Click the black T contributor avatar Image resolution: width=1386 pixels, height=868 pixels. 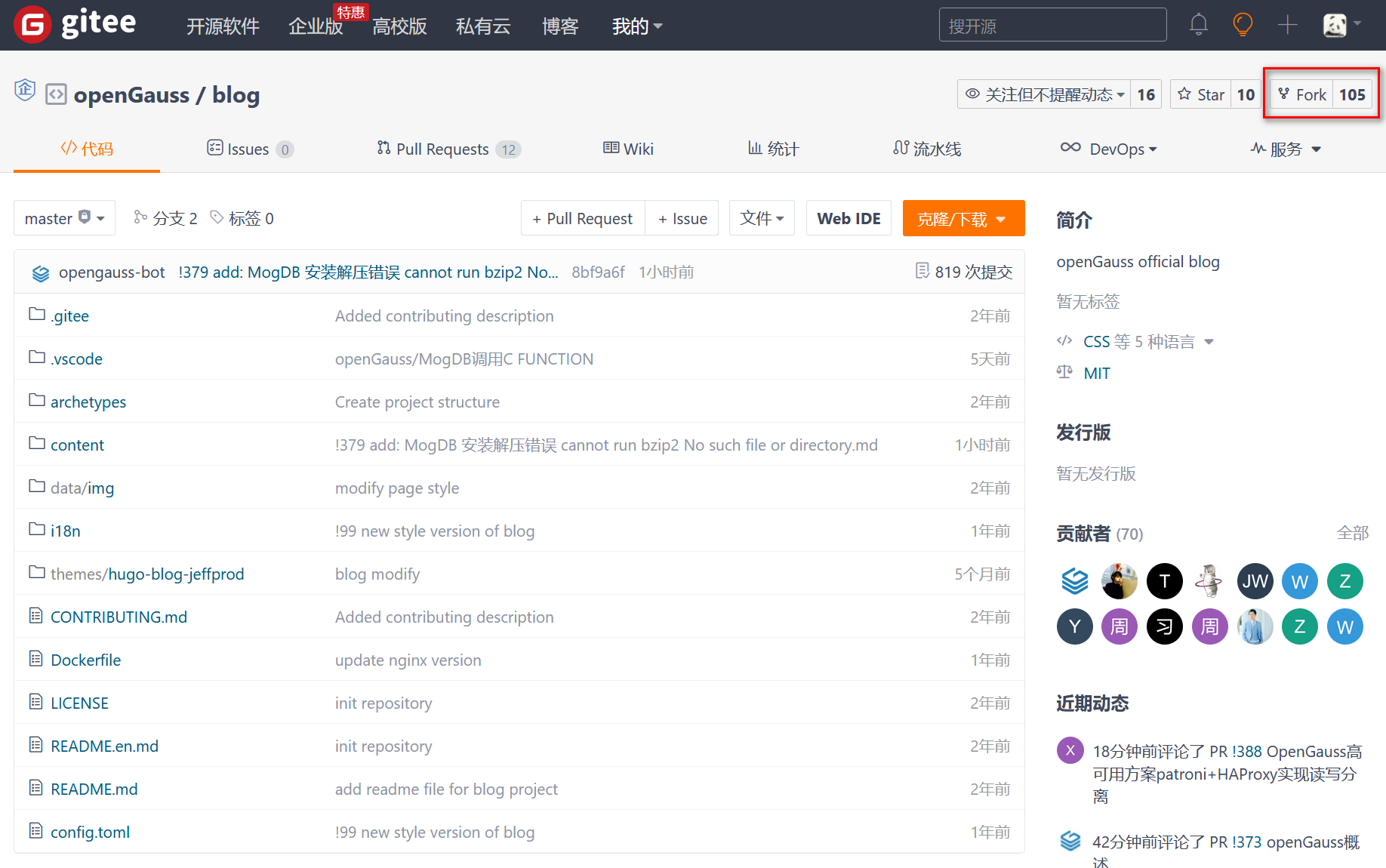point(1165,581)
